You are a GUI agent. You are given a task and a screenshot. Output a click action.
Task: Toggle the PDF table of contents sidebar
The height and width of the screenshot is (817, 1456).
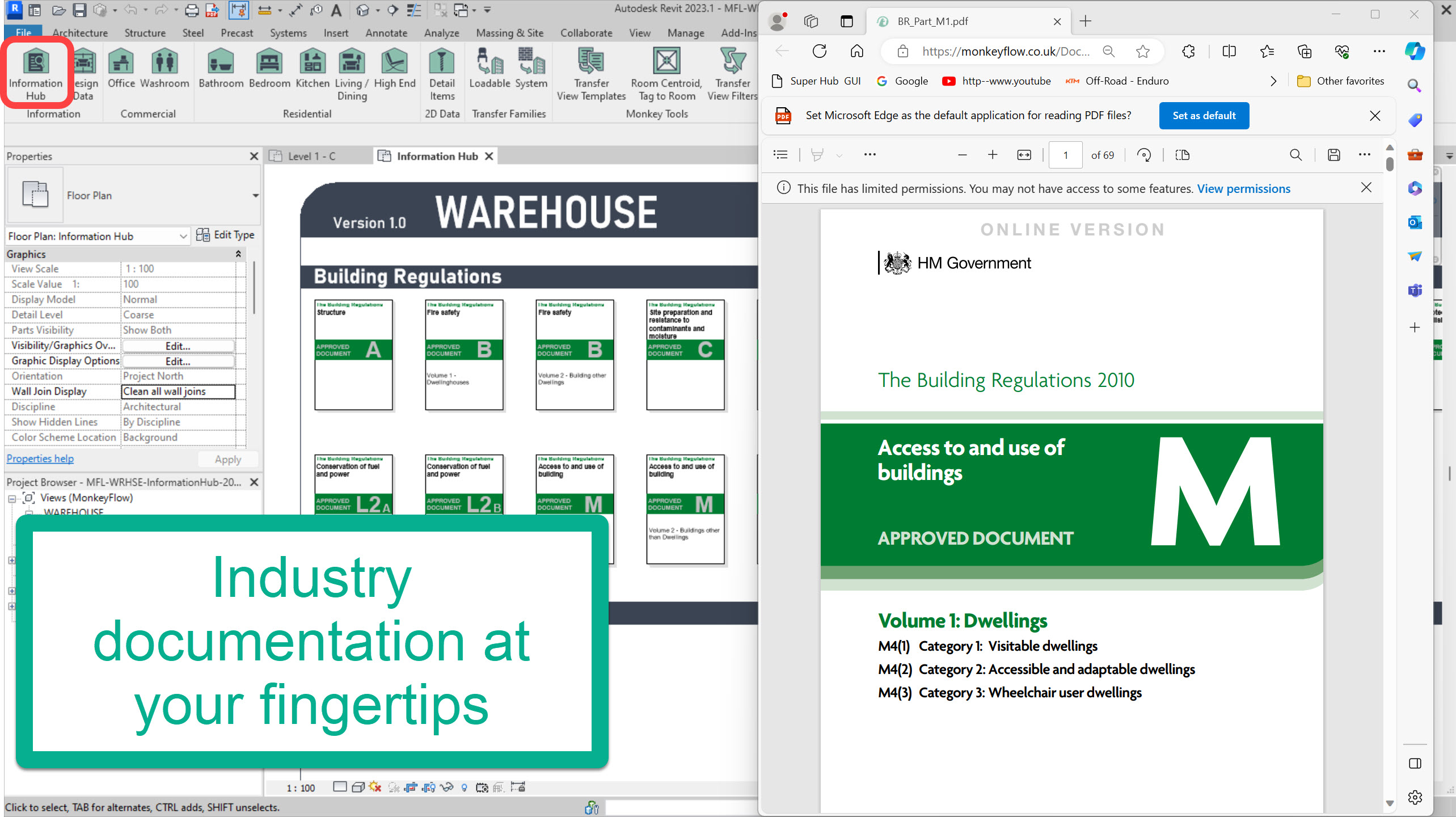click(780, 155)
